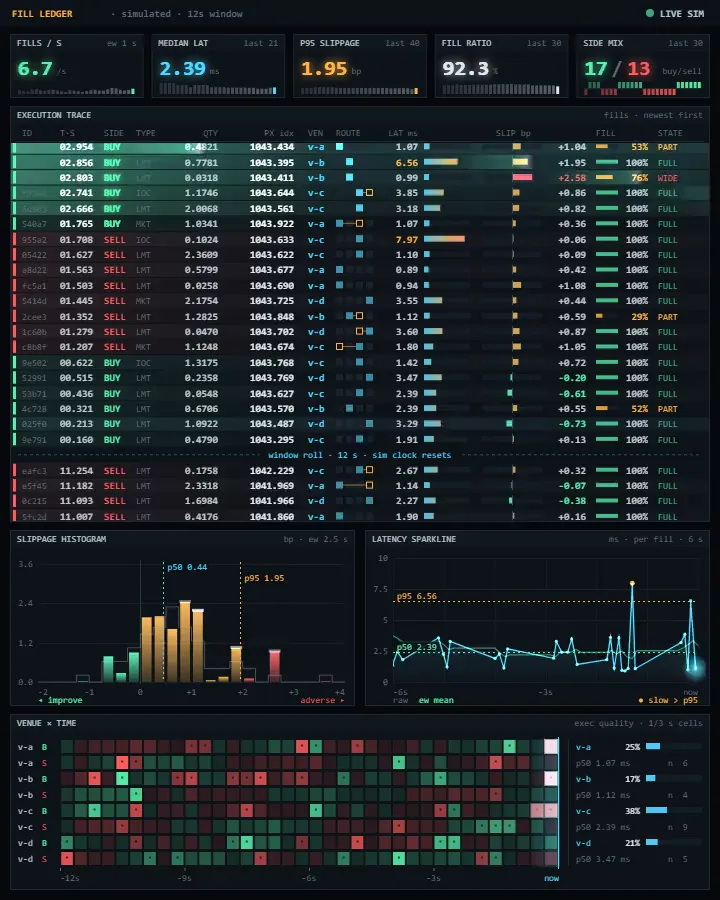
Task: Click the LAT ms column header
Action: click(x=402, y=133)
